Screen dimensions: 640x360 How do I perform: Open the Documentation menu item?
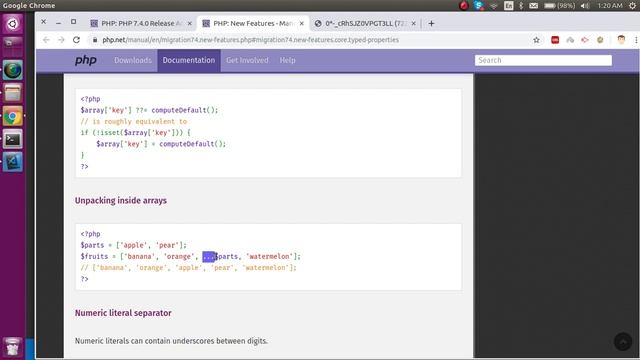[189, 60]
